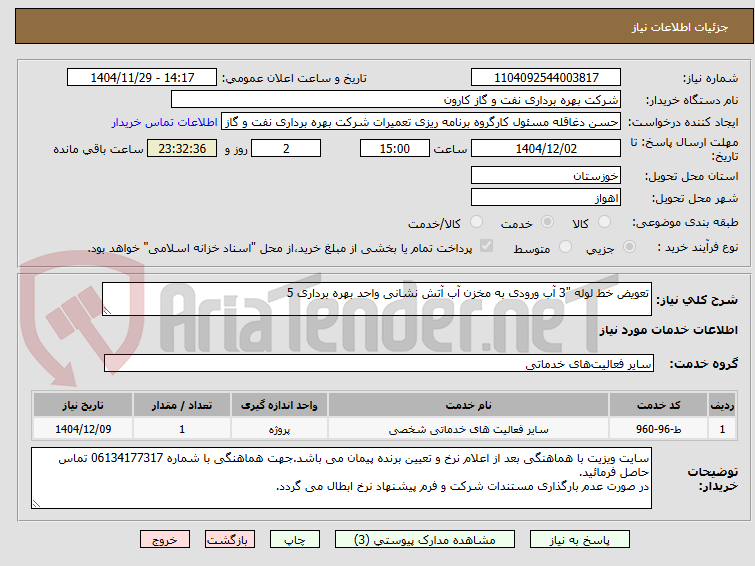Click the توضیحات خریدار label
The width and height of the screenshot is (755, 566).
[x=713, y=478]
